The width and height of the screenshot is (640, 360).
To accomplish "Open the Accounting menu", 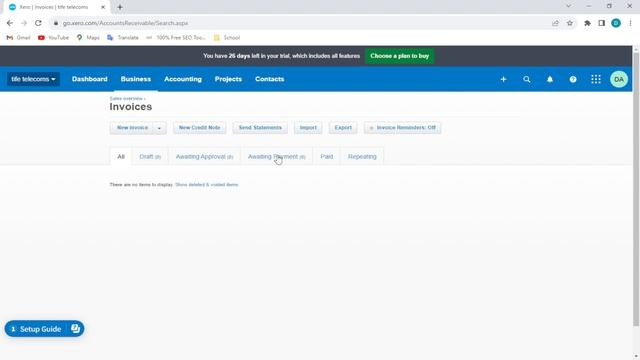I will click(183, 79).
